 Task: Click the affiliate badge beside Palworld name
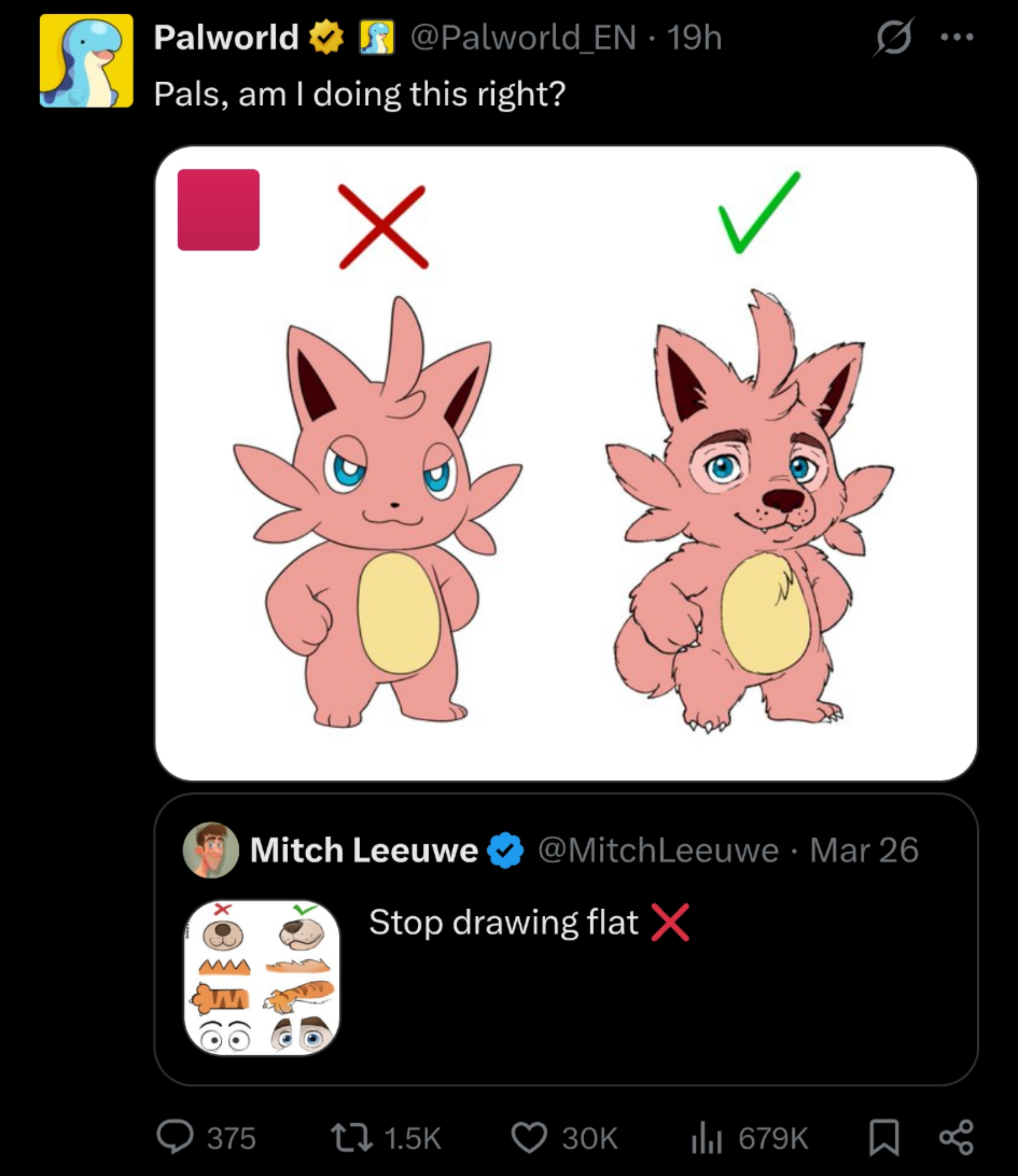pos(377,38)
